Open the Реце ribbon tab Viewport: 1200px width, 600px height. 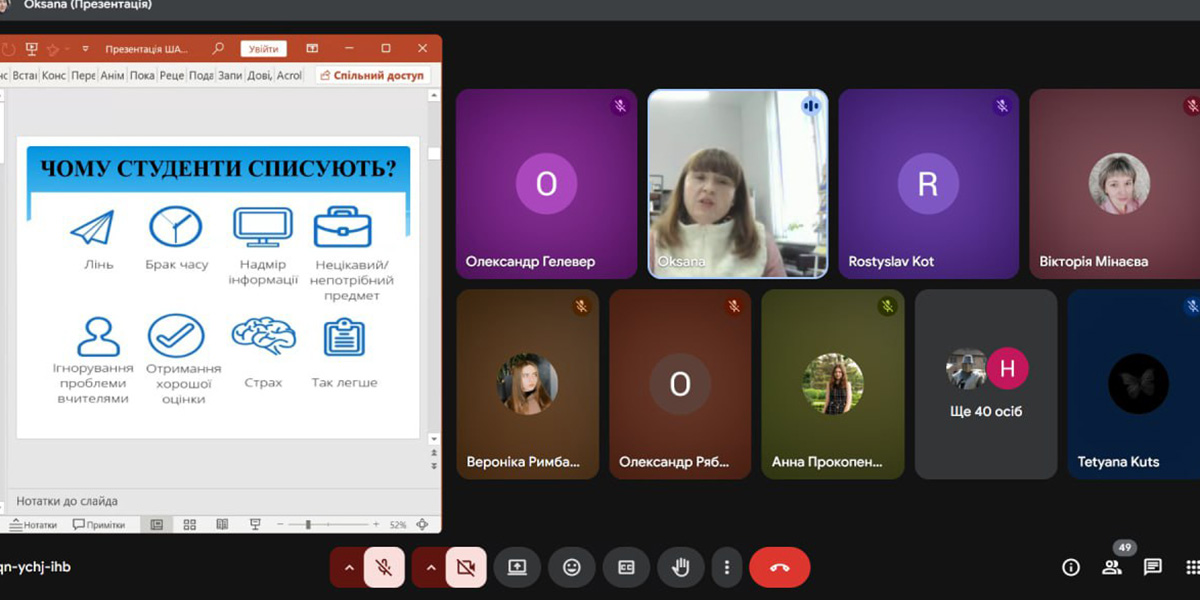[x=171, y=76]
